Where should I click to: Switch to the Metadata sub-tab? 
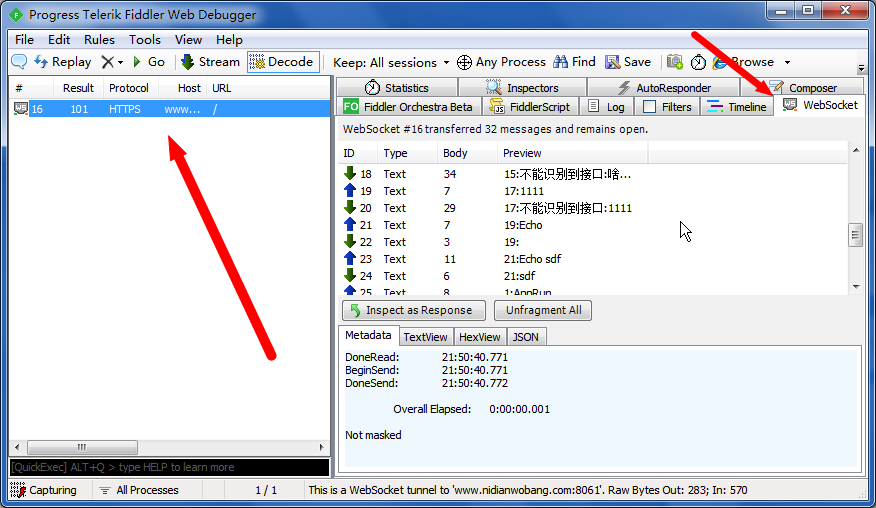(368, 335)
